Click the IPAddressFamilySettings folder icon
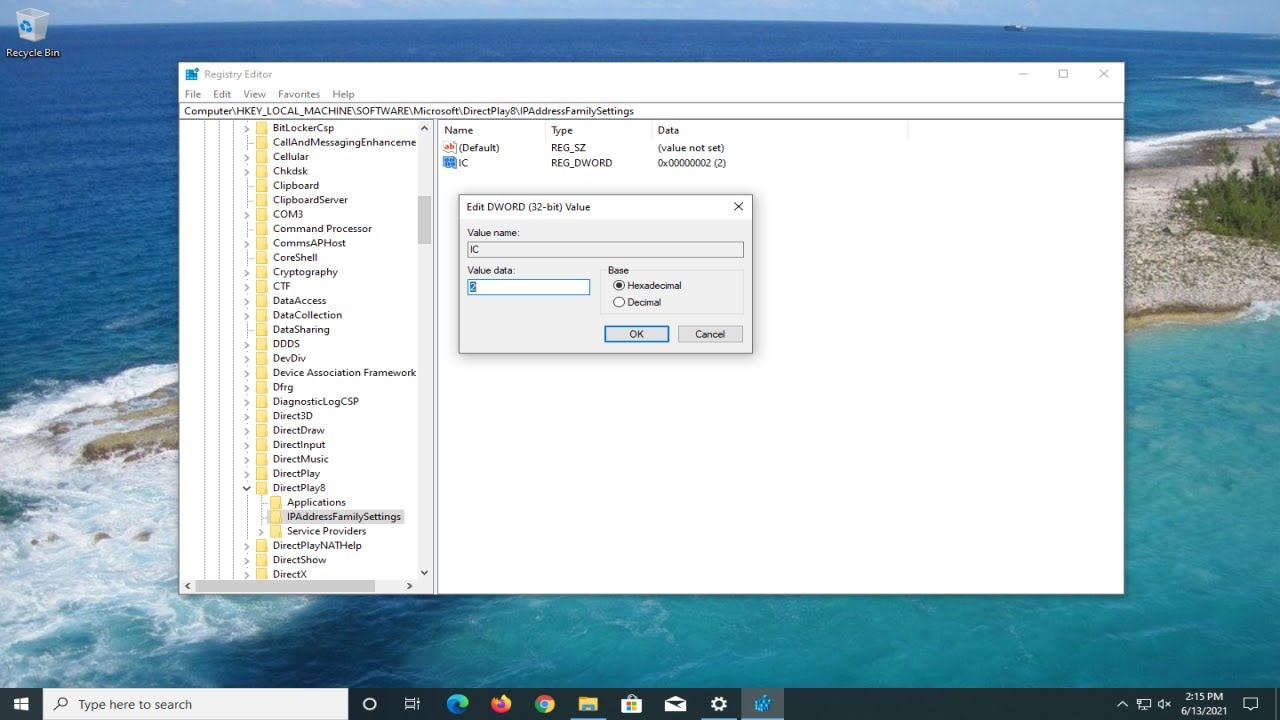Viewport: 1280px width, 720px height. [277, 517]
